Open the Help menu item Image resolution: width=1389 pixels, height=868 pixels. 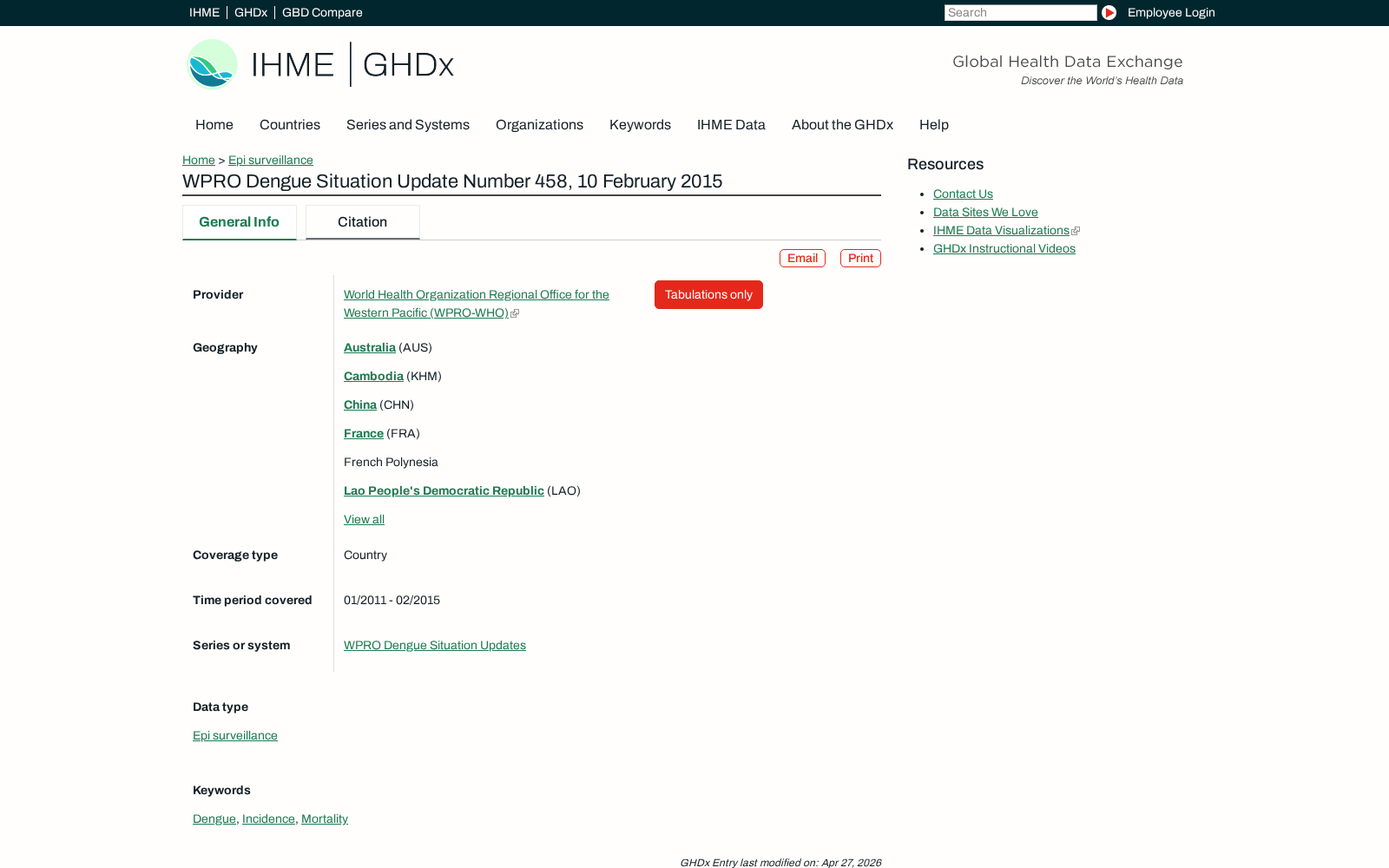[x=934, y=125]
